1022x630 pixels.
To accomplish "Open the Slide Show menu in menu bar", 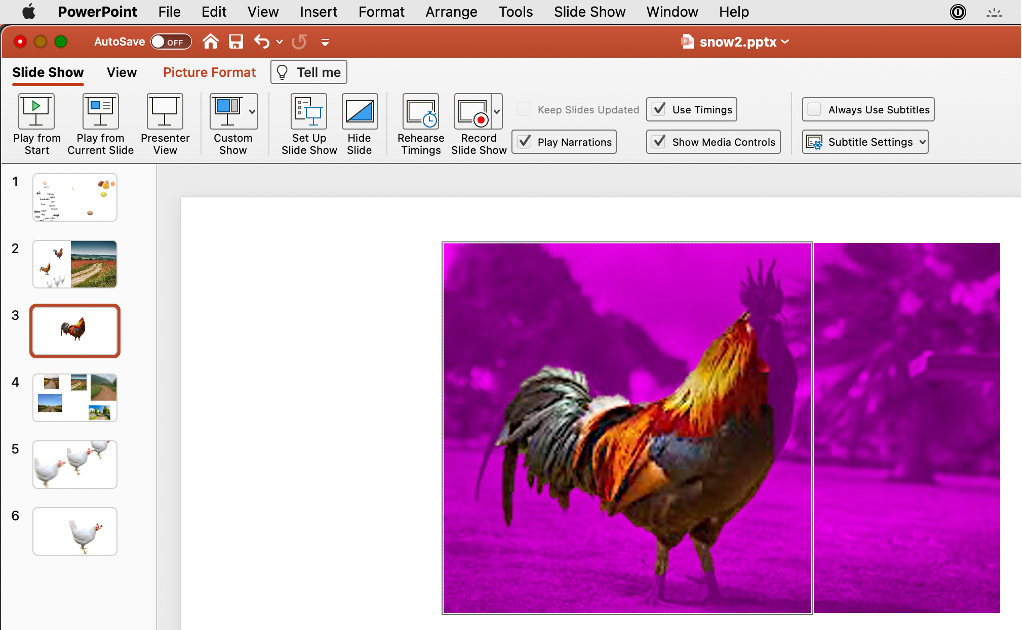I will tap(590, 12).
